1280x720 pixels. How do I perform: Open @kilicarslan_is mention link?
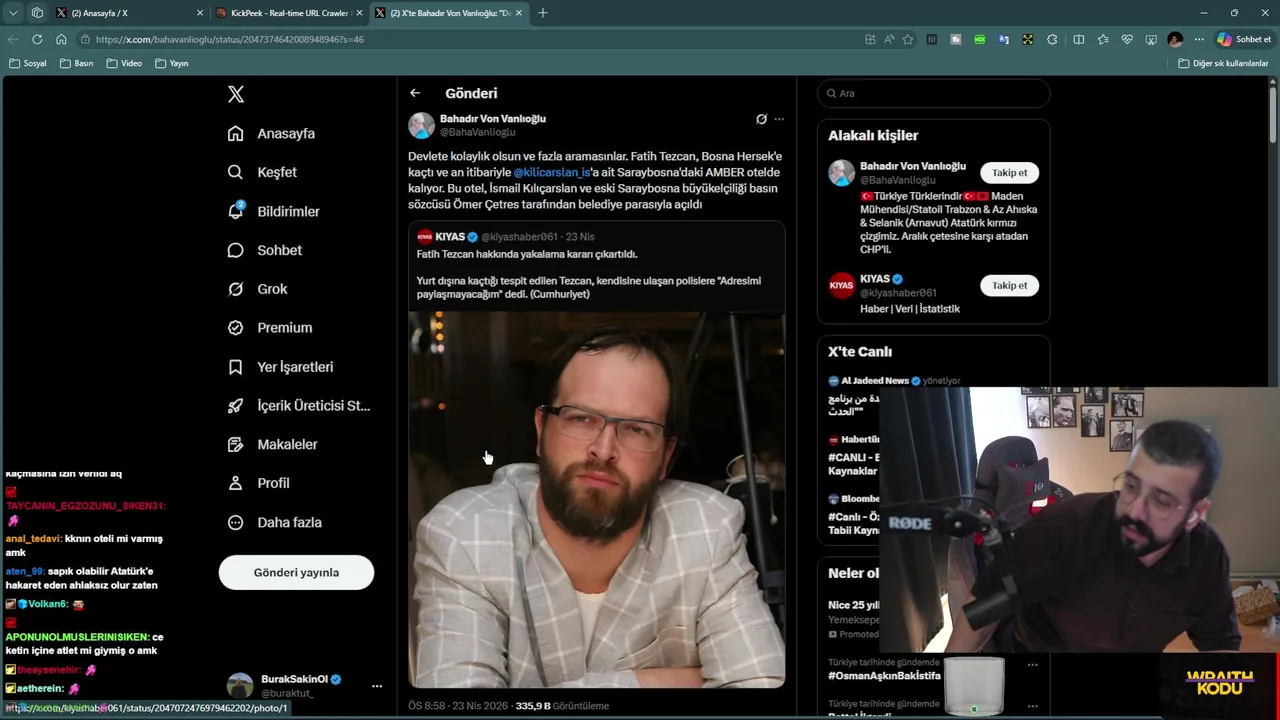tap(552, 172)
